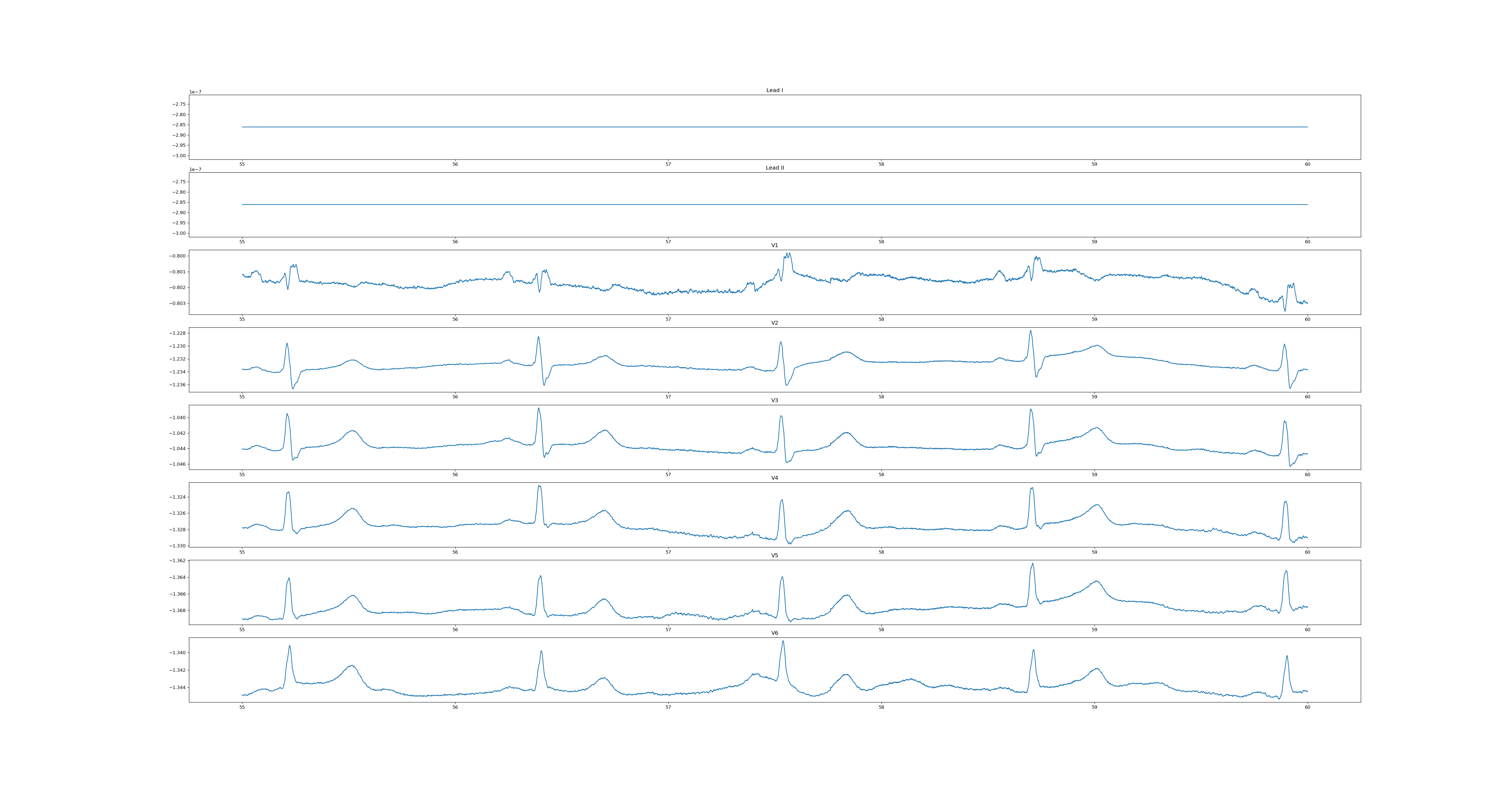This screenshot has width=1512, height=789.
Task: Click the tallest peak near 57.5 in V6
Action: (x=783, y=641)
